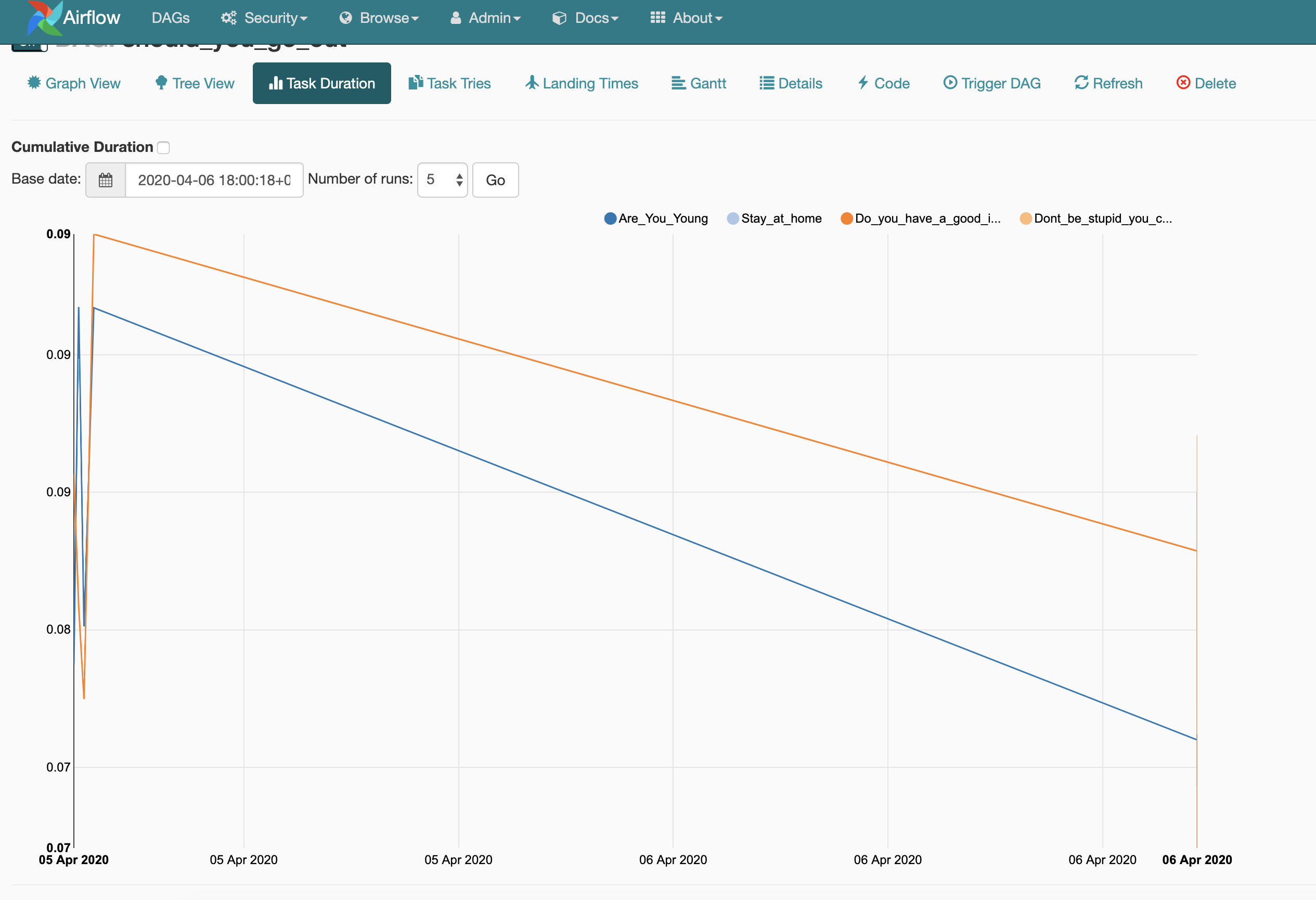
Task: Trigger the should_you_go_out DAG
Action: (x=992, y=83)
